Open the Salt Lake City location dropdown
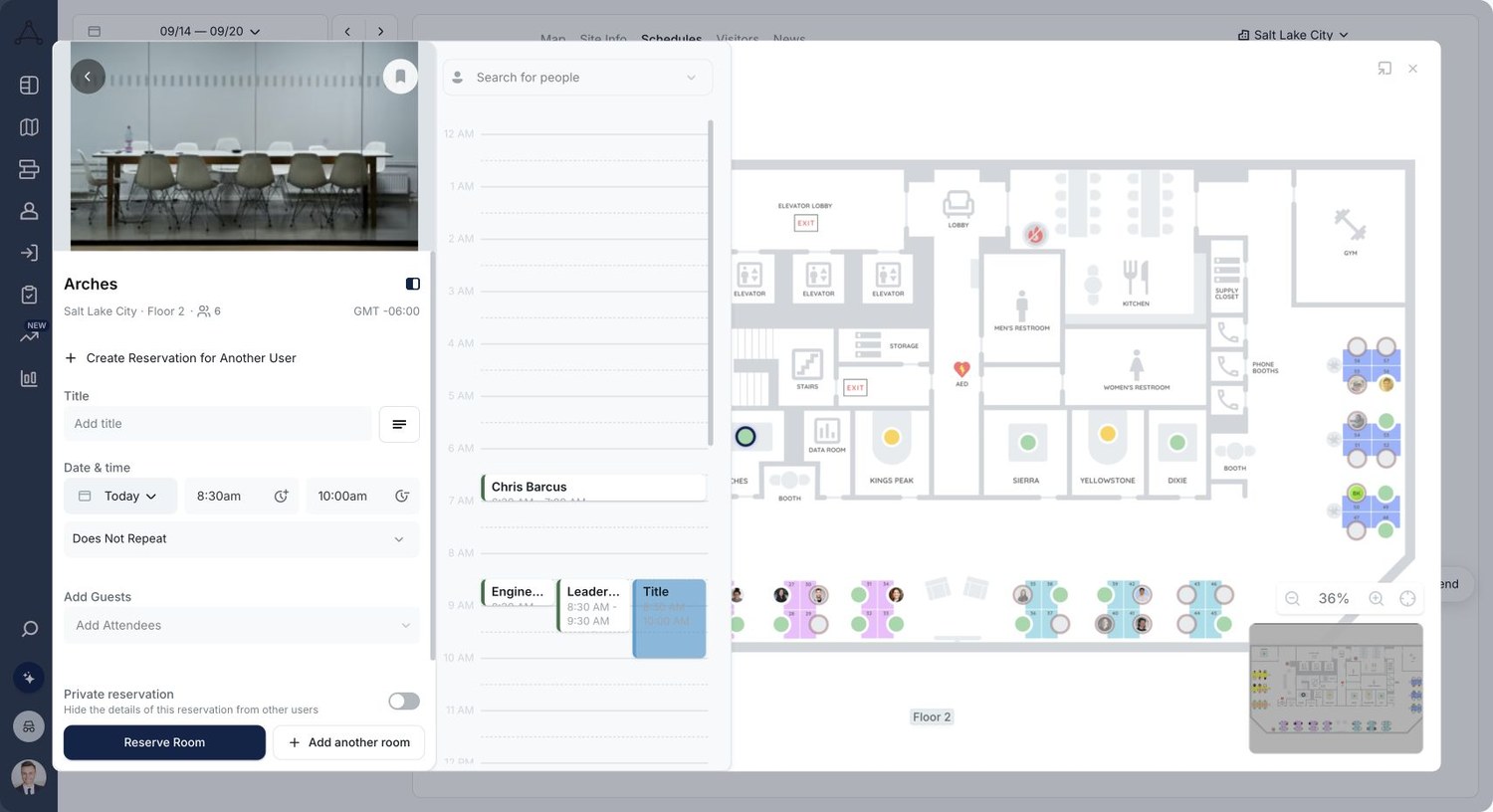 [x=1293, y=35]
